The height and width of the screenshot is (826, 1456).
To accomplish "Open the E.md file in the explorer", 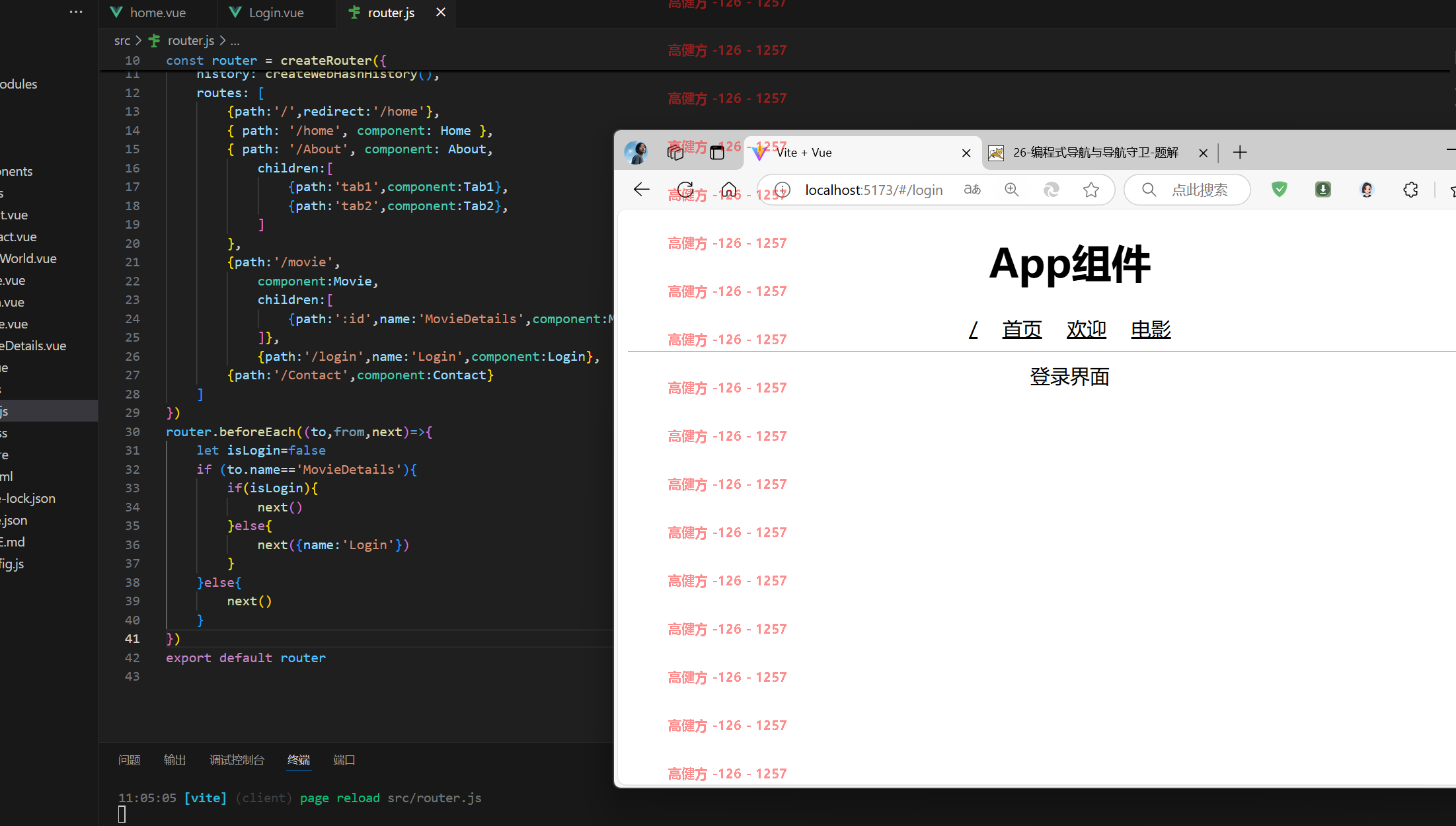I will pyautogui.click(x=13, y=542).
